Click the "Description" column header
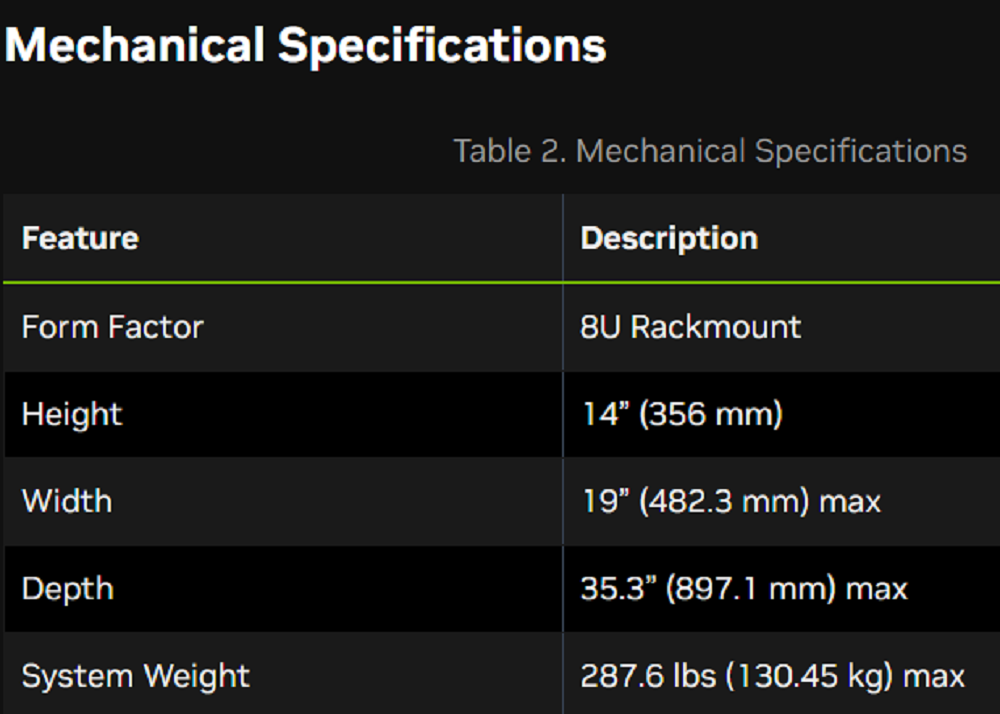Image resolution: width=1000 pixels, height=714 pixels. (x=669, y=238)
